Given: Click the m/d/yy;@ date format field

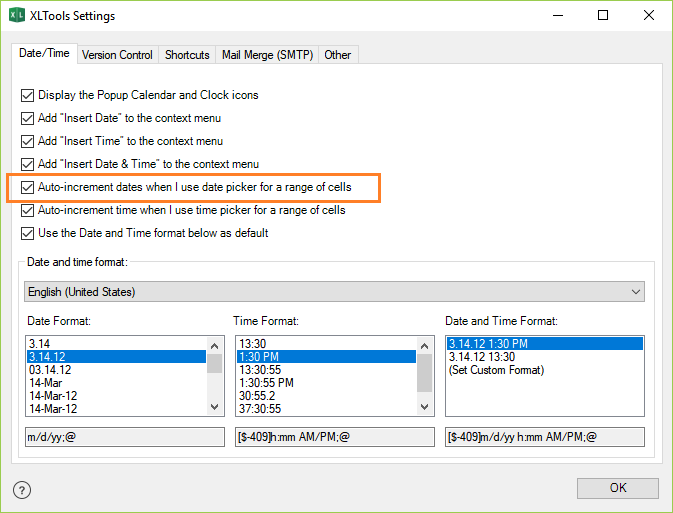Looking at the screenshot, I should pos(125,437).
